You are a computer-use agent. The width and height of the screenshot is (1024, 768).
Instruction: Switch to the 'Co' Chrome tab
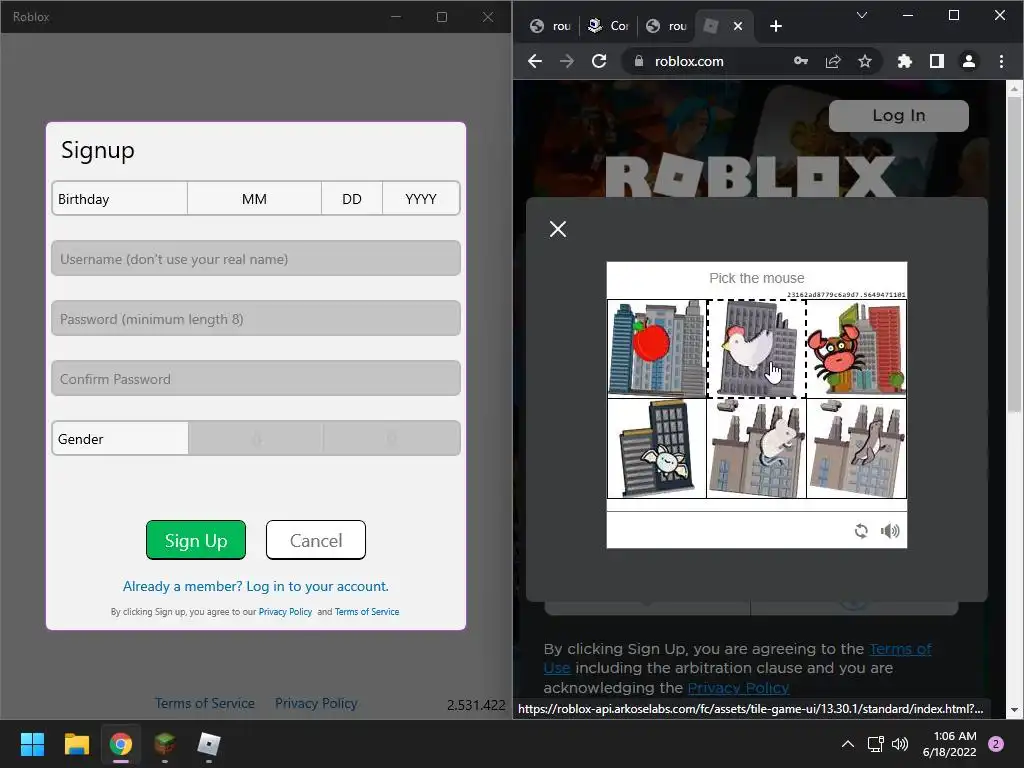[x=608, y=26]
